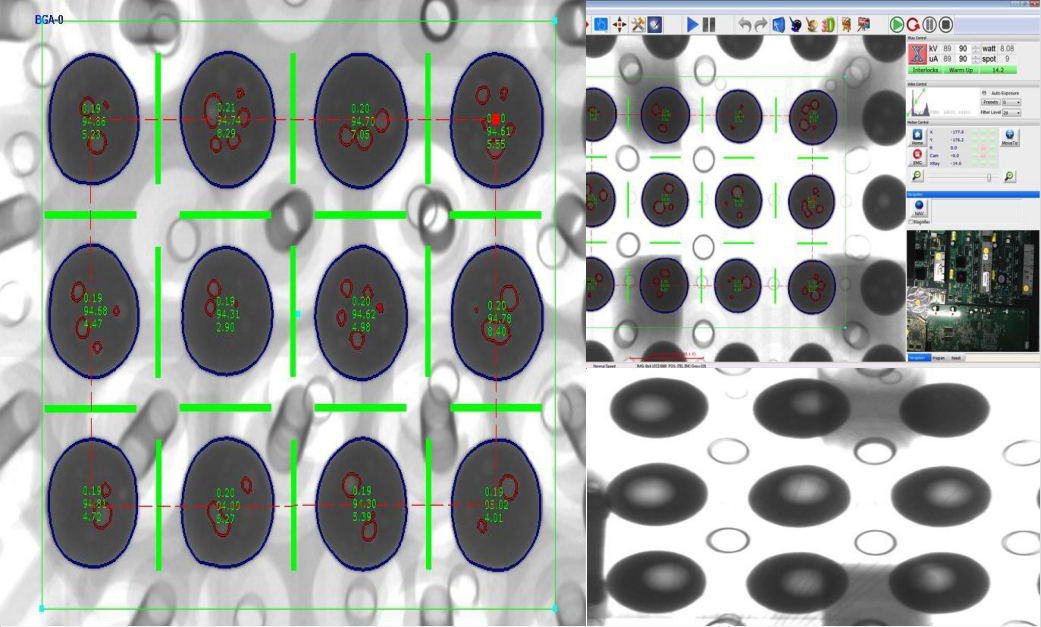Click the MoveTo globe button
The width and height of the screenshot is (1041, 627).
click(1010, 137)
